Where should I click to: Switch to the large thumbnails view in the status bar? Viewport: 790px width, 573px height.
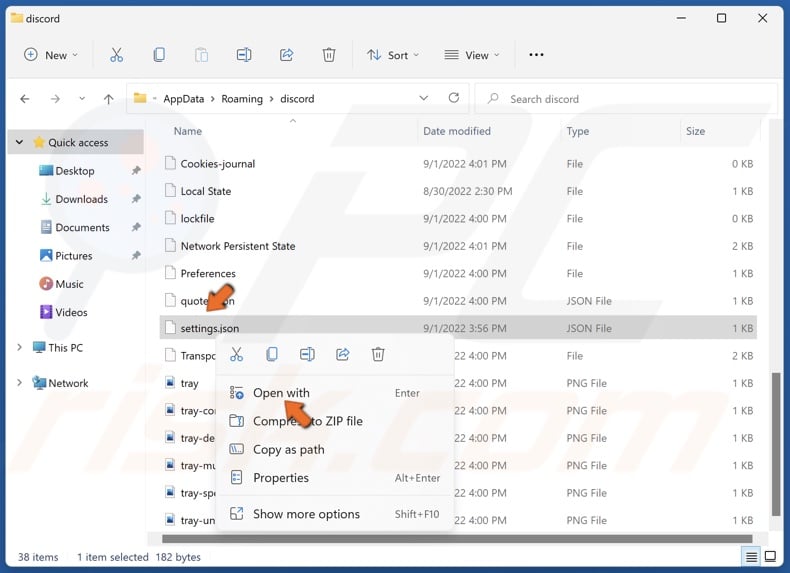tap(771, 557)
